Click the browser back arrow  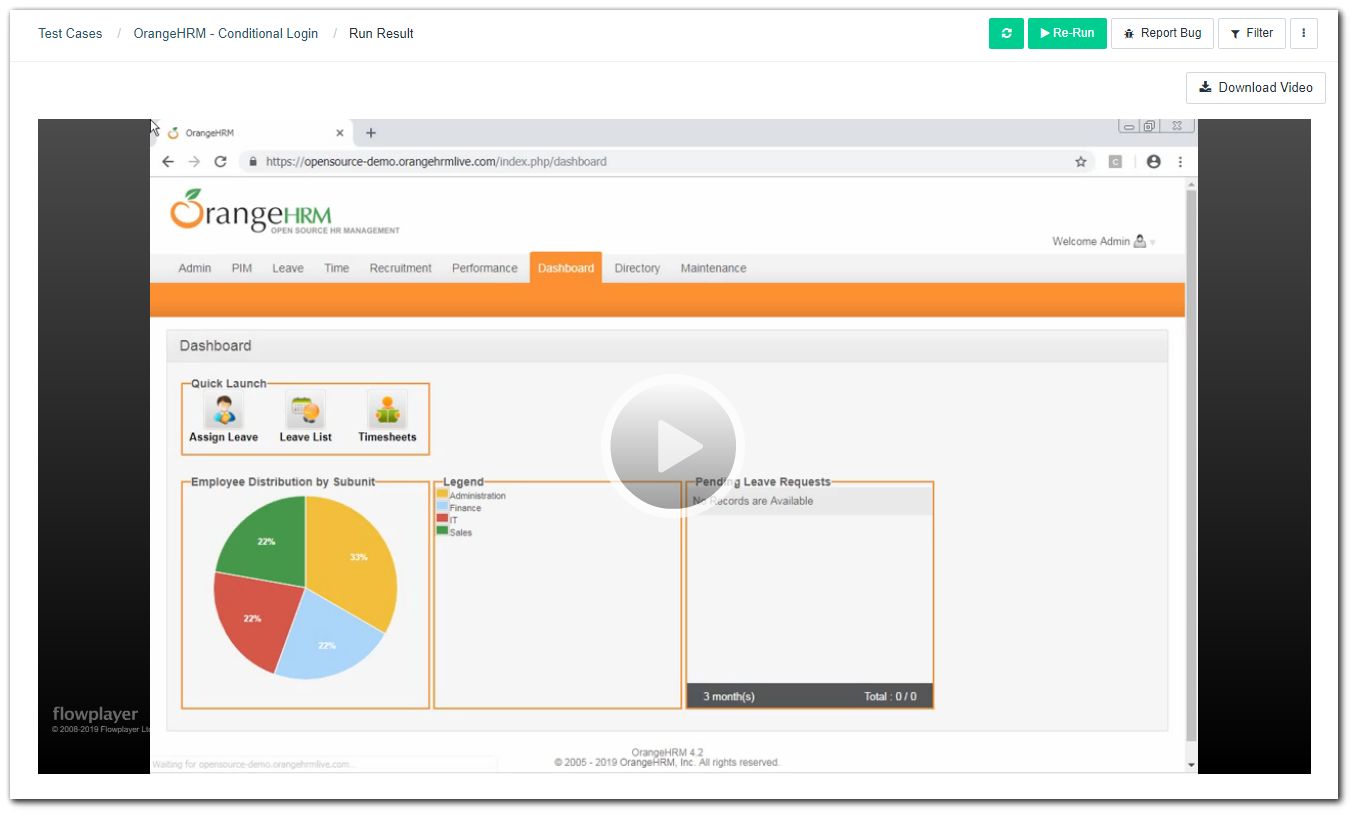pos(168,161)
